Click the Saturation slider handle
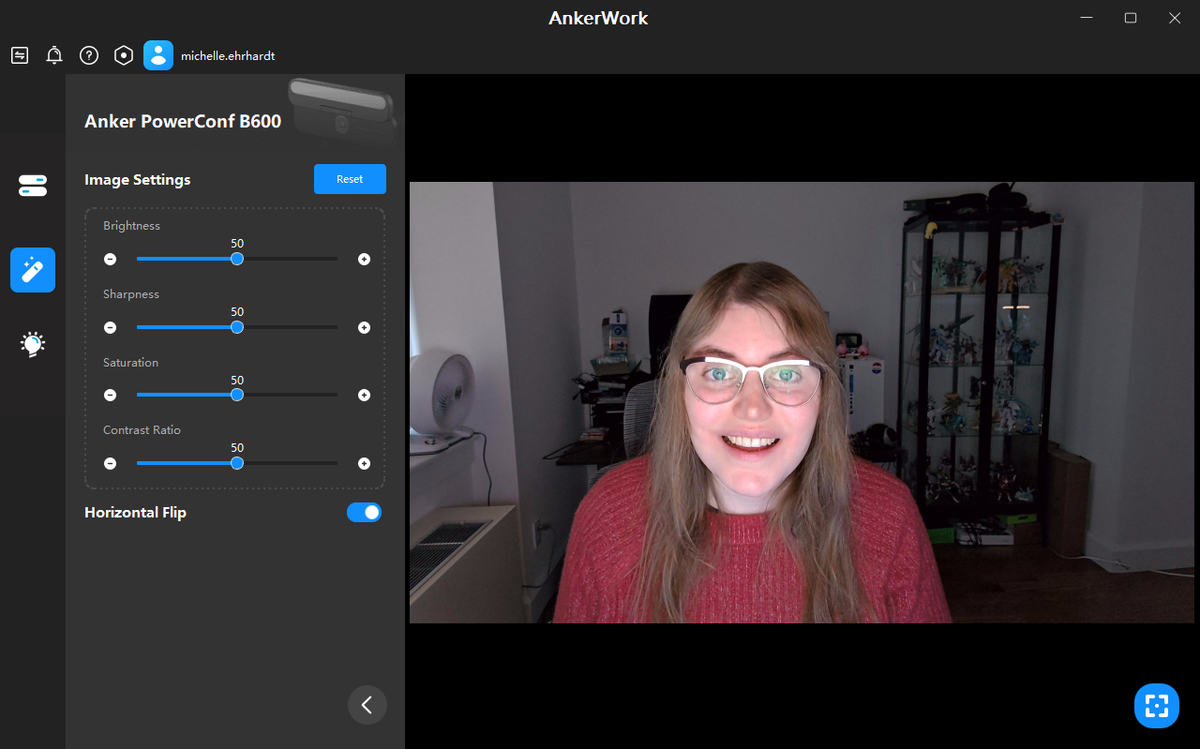 coord(237,395)
